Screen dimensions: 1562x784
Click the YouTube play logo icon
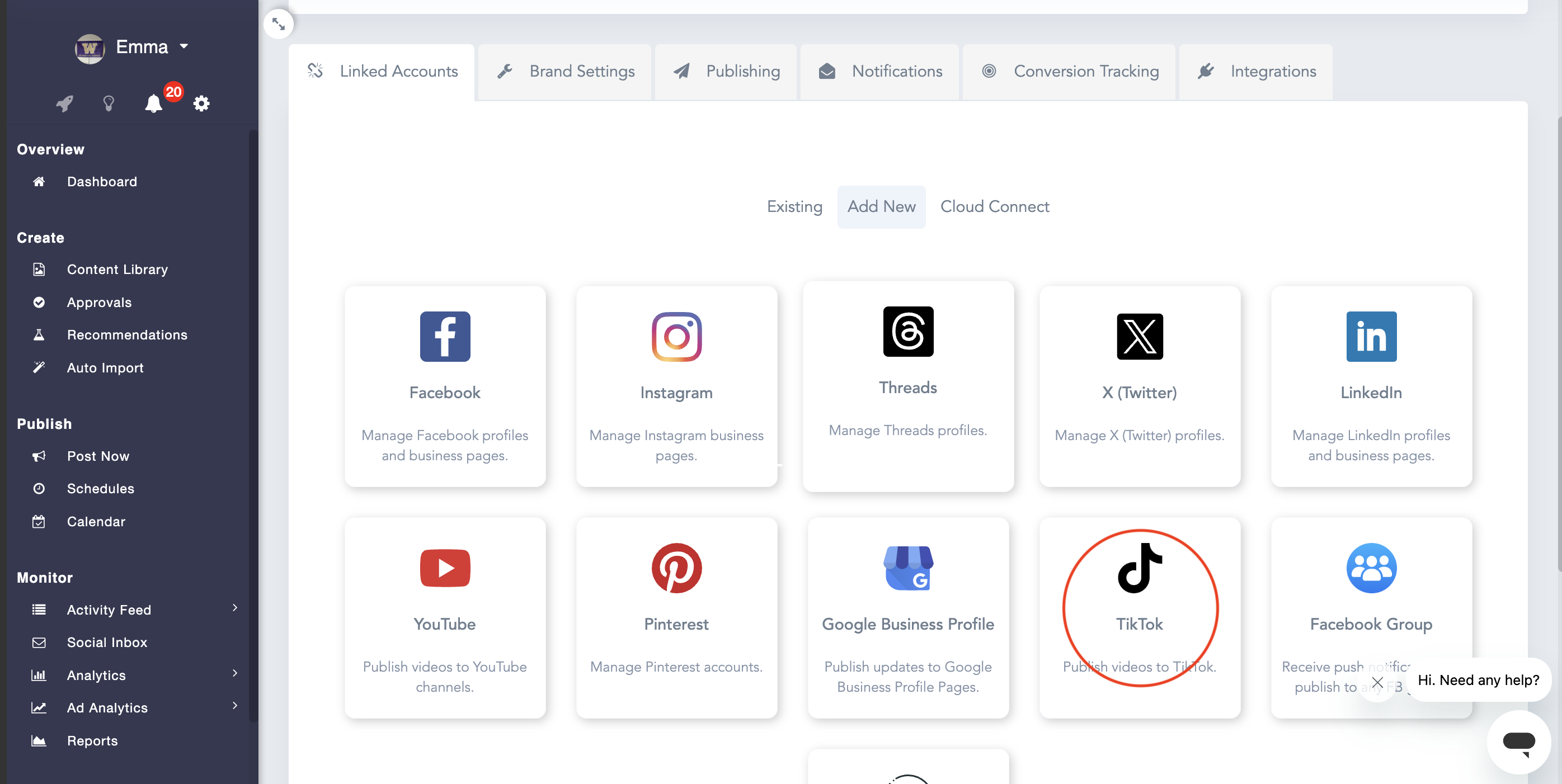(x=445, y=568)
